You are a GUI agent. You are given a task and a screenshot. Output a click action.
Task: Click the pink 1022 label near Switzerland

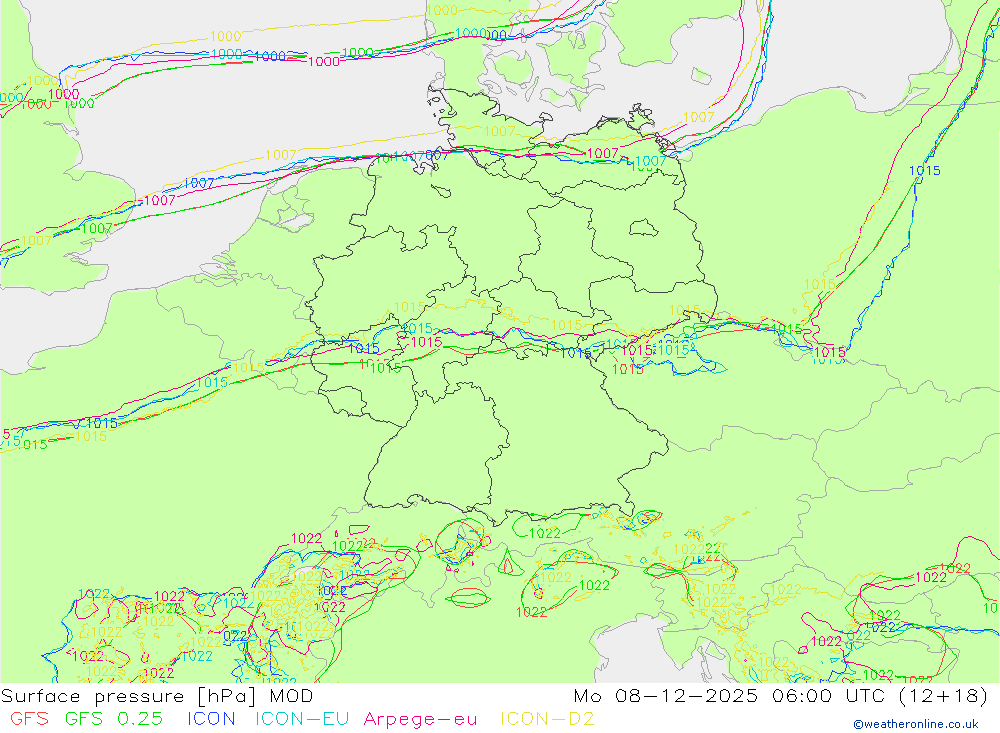coord(306,538)
